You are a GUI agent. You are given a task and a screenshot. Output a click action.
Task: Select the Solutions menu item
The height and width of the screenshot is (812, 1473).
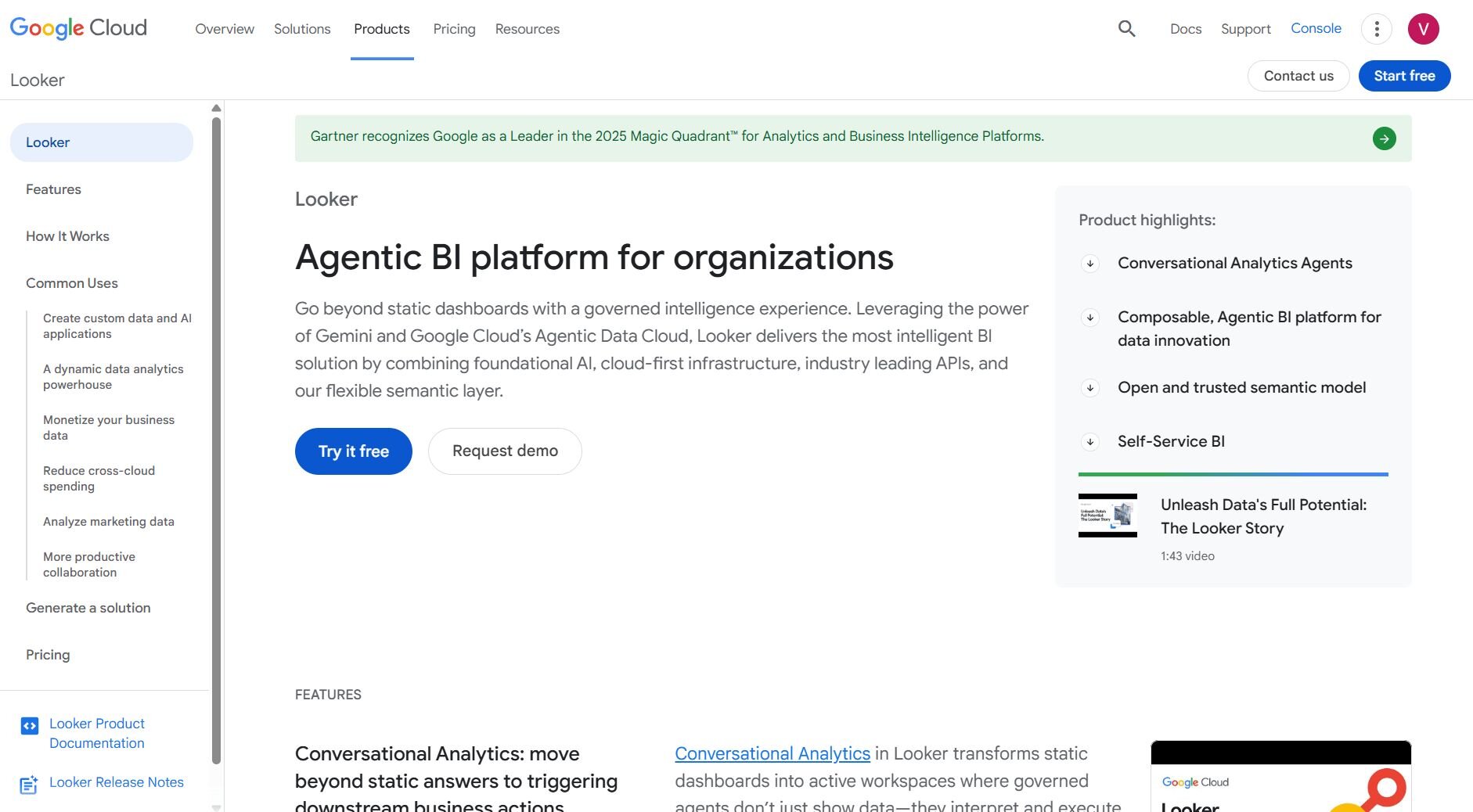[x=302, y=29]
